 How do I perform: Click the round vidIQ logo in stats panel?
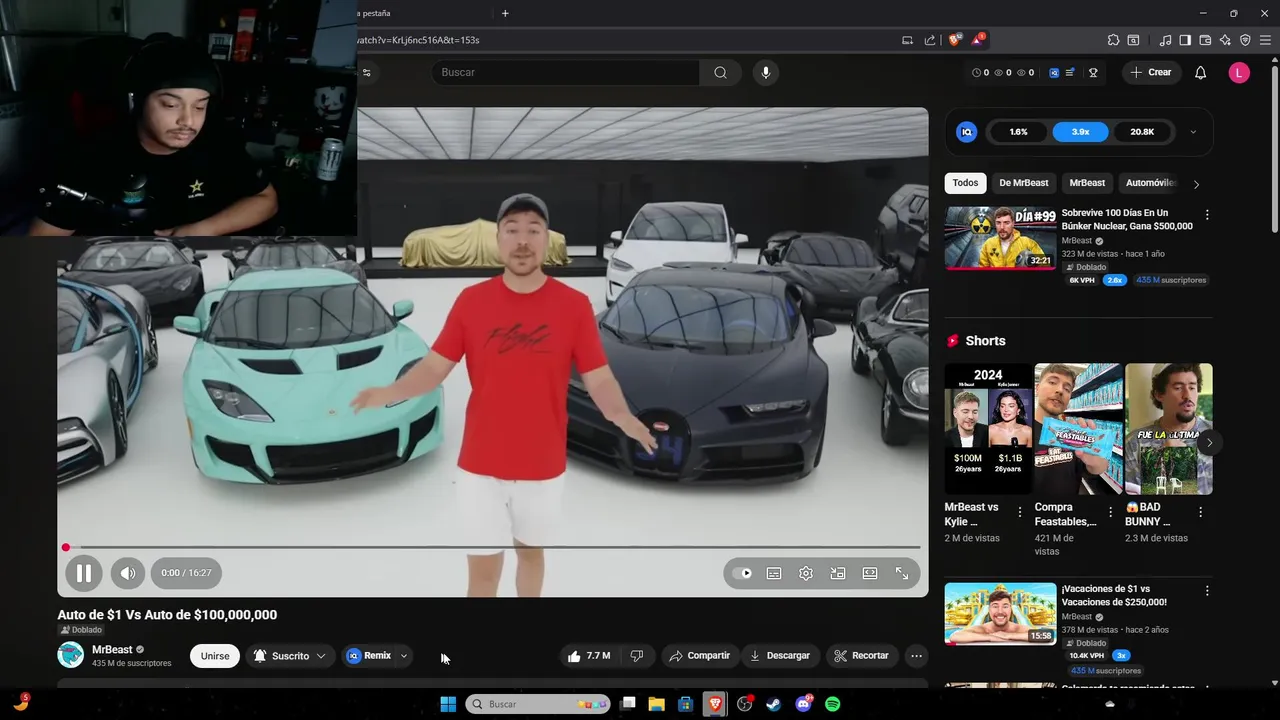pos(967,132)
